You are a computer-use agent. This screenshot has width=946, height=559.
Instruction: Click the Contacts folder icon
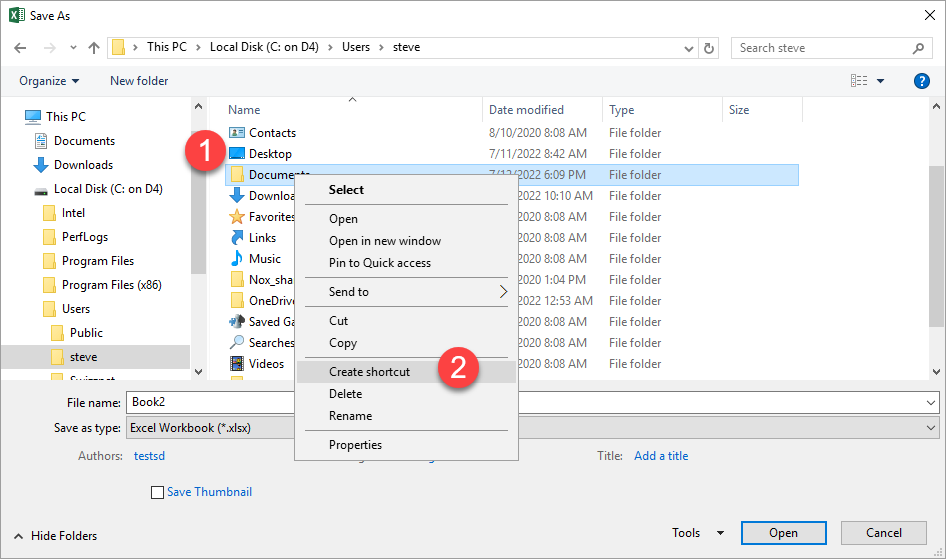coord(237,133)
